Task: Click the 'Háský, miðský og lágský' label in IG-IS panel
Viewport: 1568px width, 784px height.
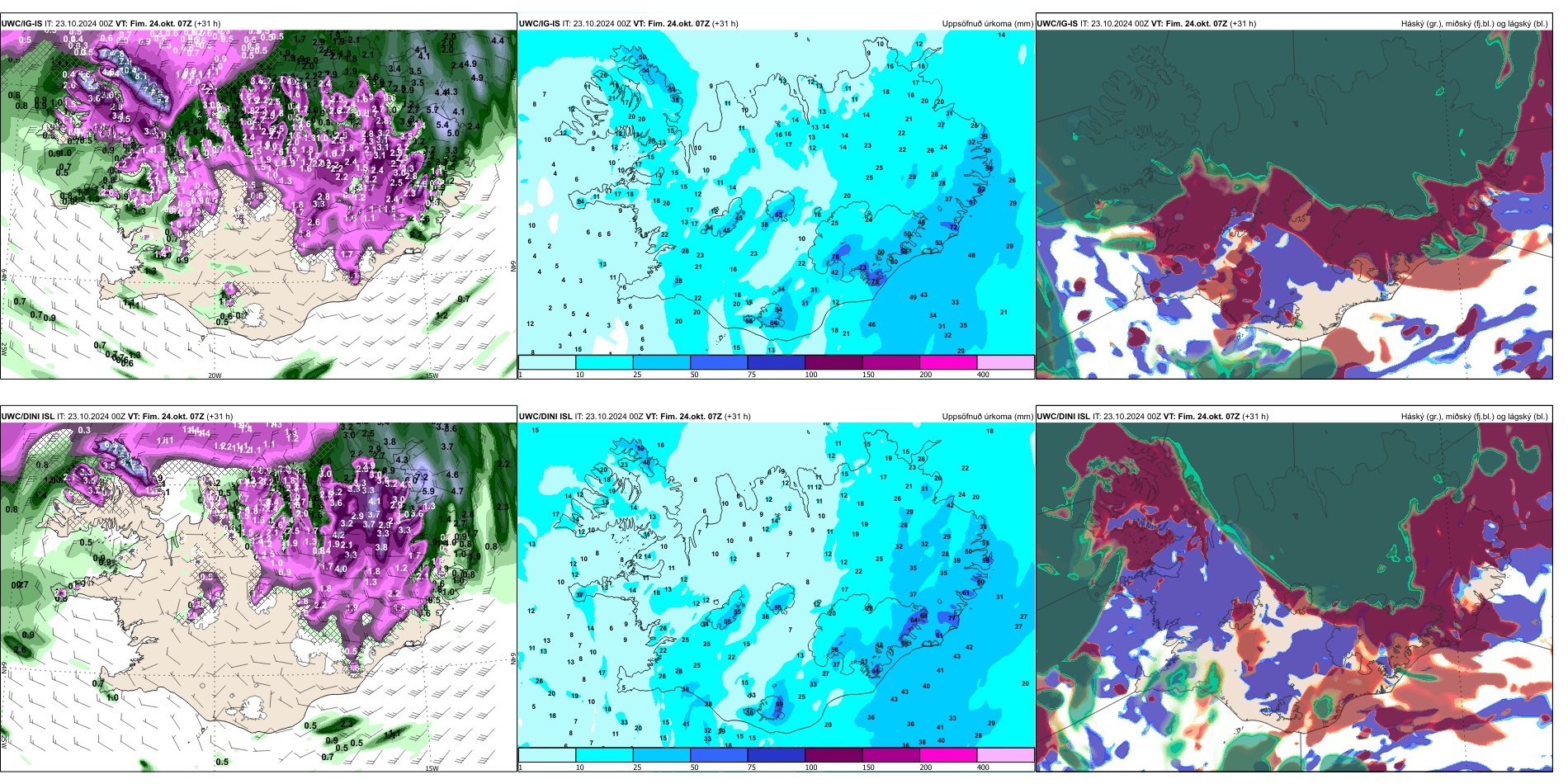Action: tap(1474, 24)
